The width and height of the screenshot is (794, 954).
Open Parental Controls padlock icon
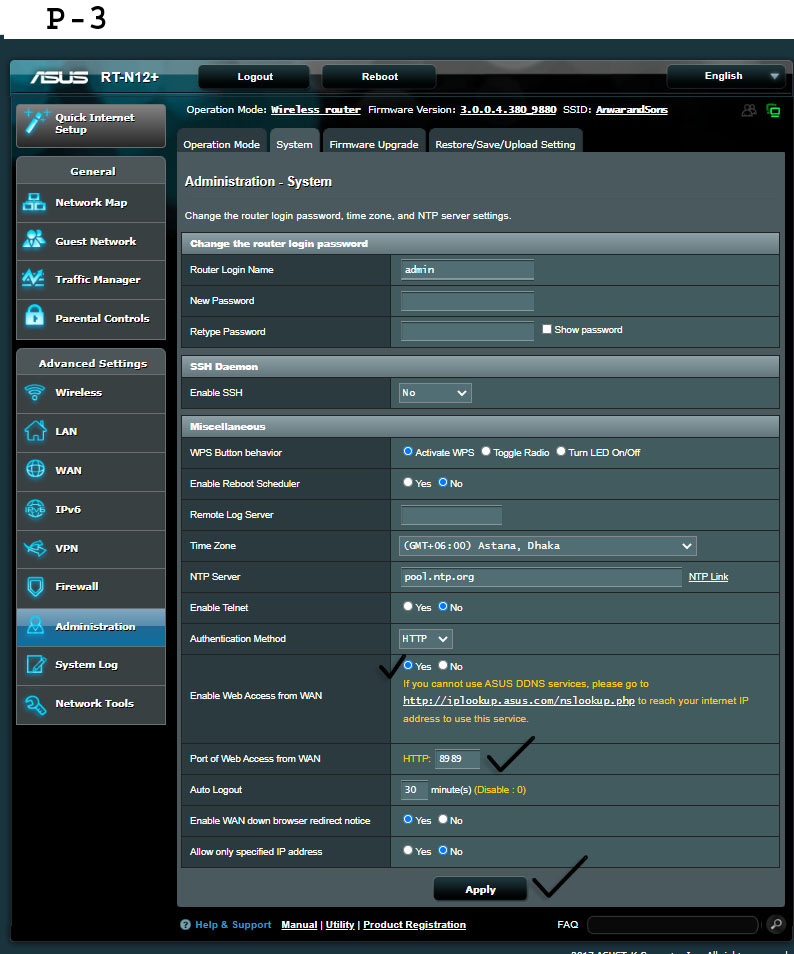[35, 318]
